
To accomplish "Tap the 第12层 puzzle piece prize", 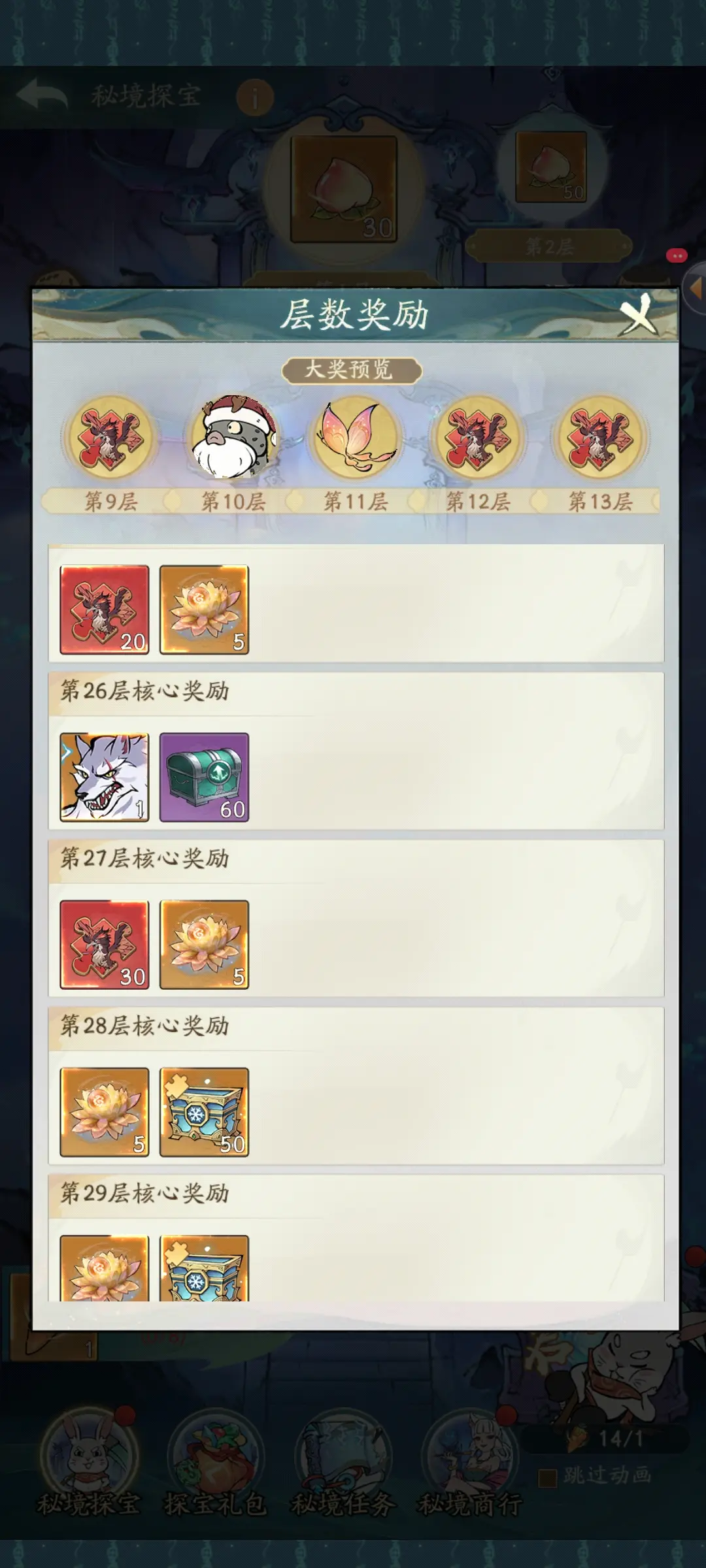I will pos(479,436).
